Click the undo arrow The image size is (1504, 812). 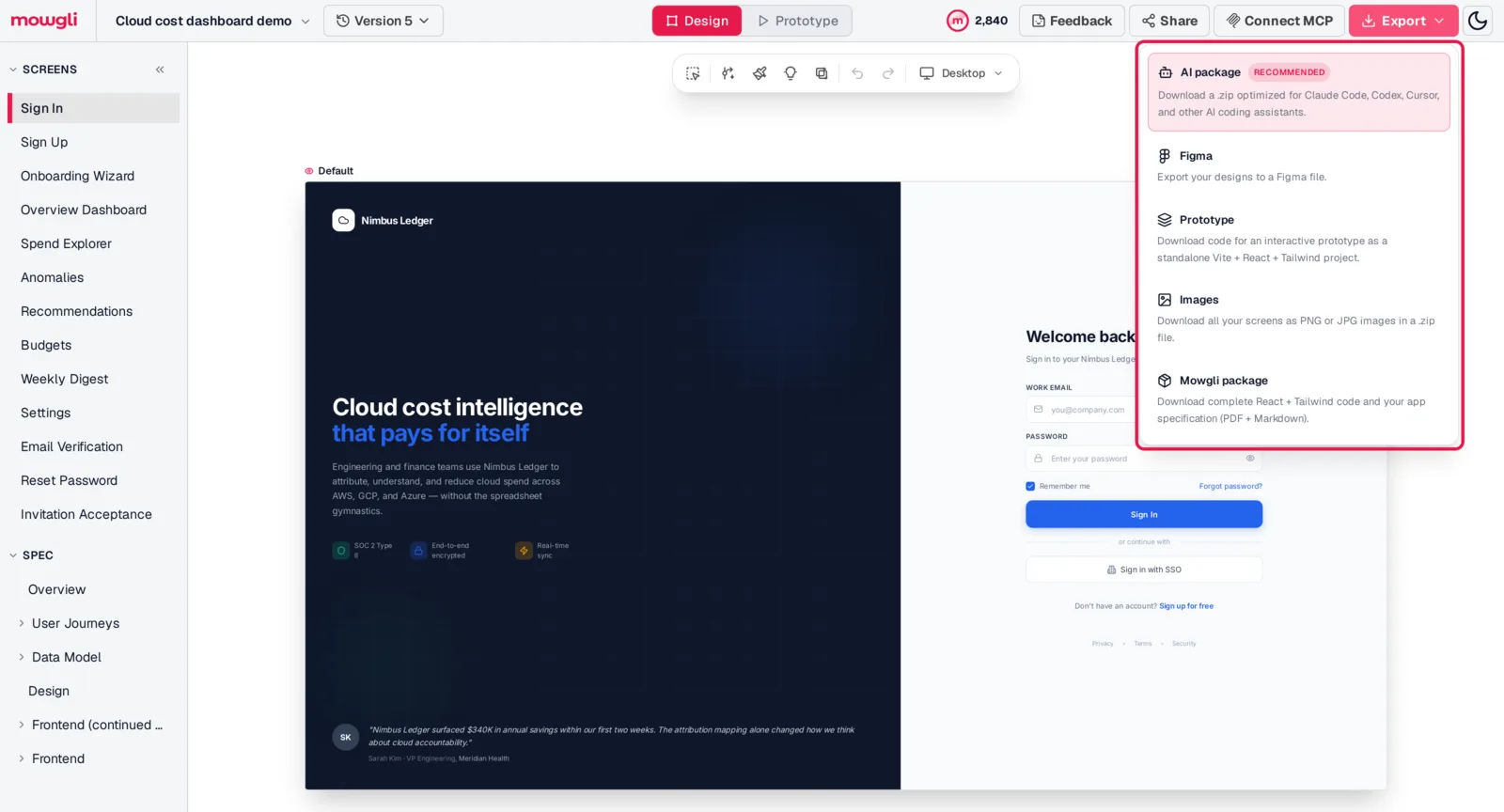pyautogui.click(x=857, y=73)
